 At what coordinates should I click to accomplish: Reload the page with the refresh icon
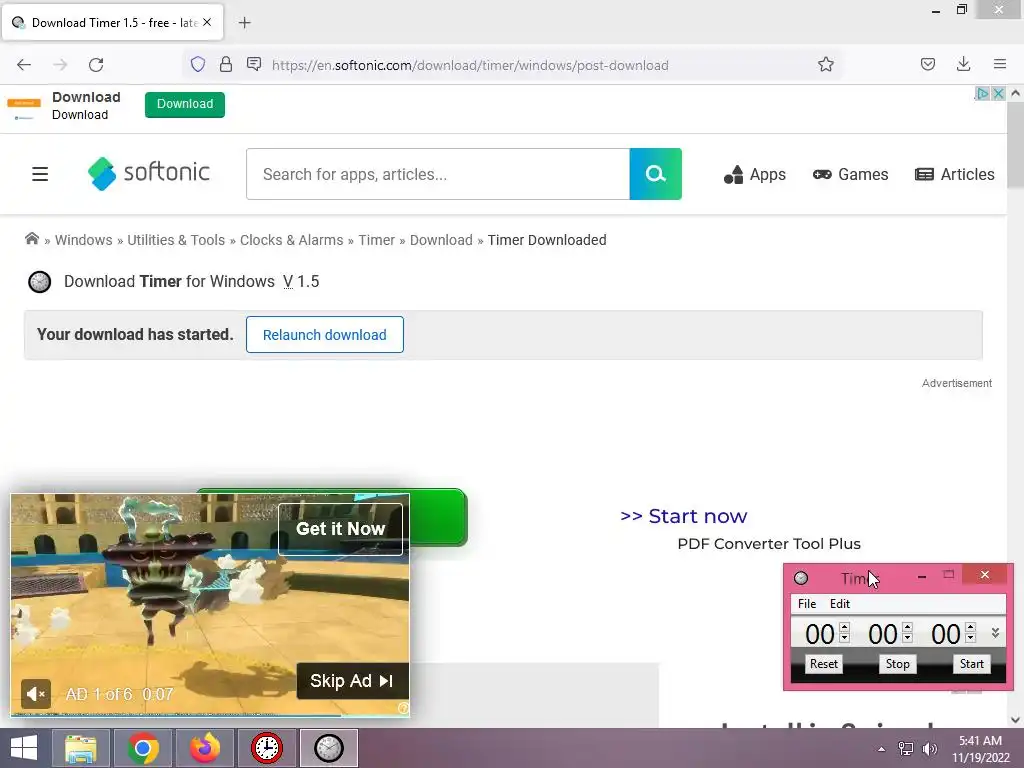click(x=96, y=65)
